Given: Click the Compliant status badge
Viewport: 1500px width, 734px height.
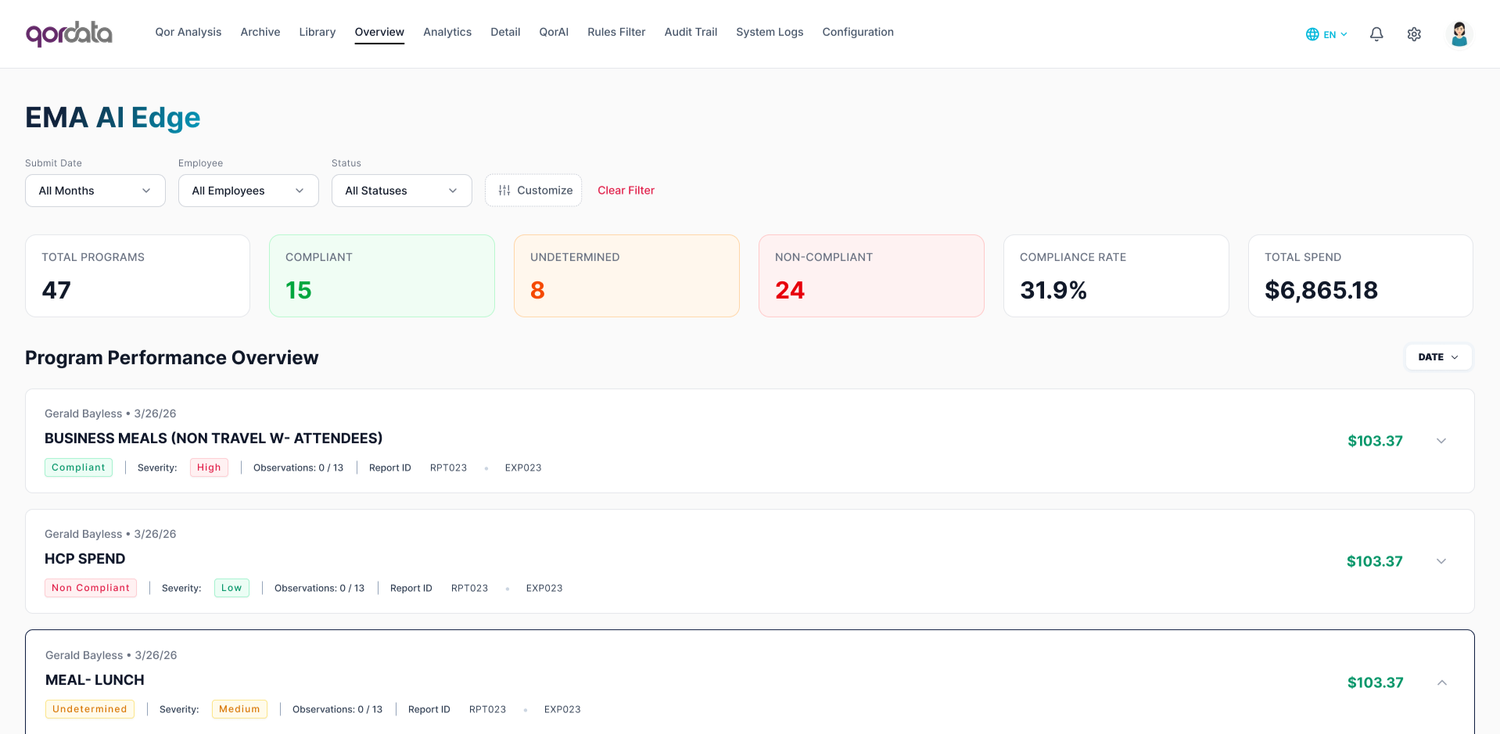Looking at the screenshot, I should (78, 467).
